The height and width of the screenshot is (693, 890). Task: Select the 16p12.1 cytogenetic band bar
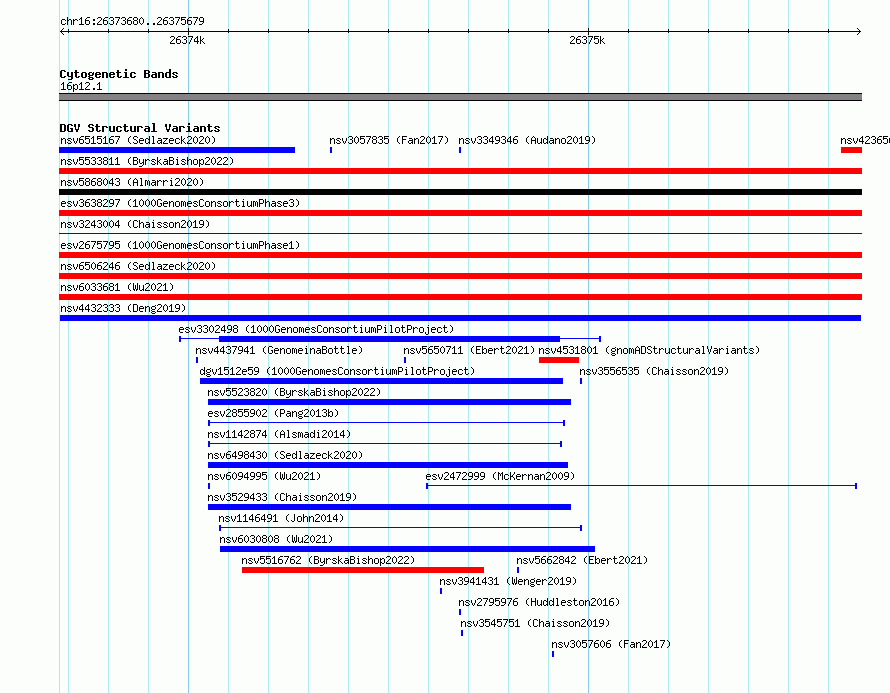(x=460, y=97)
